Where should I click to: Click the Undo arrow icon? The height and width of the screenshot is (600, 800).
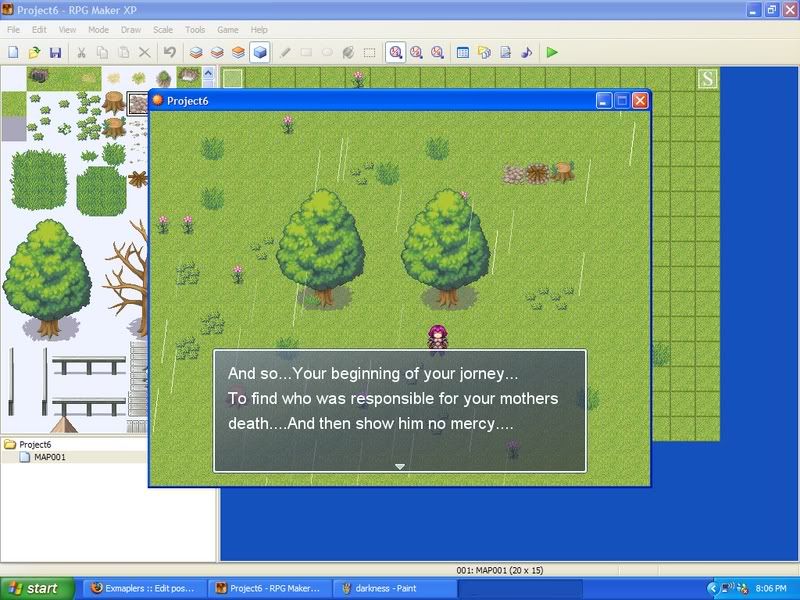[170, 52]
